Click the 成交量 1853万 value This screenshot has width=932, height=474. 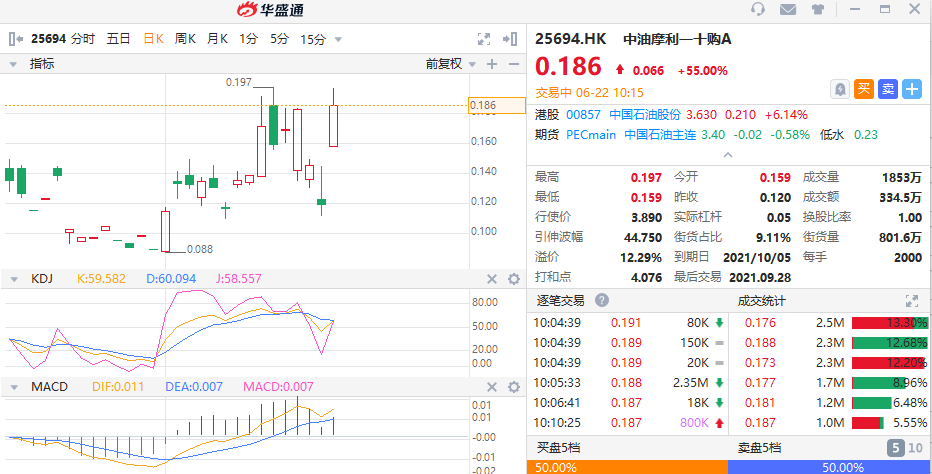point(902,177)
